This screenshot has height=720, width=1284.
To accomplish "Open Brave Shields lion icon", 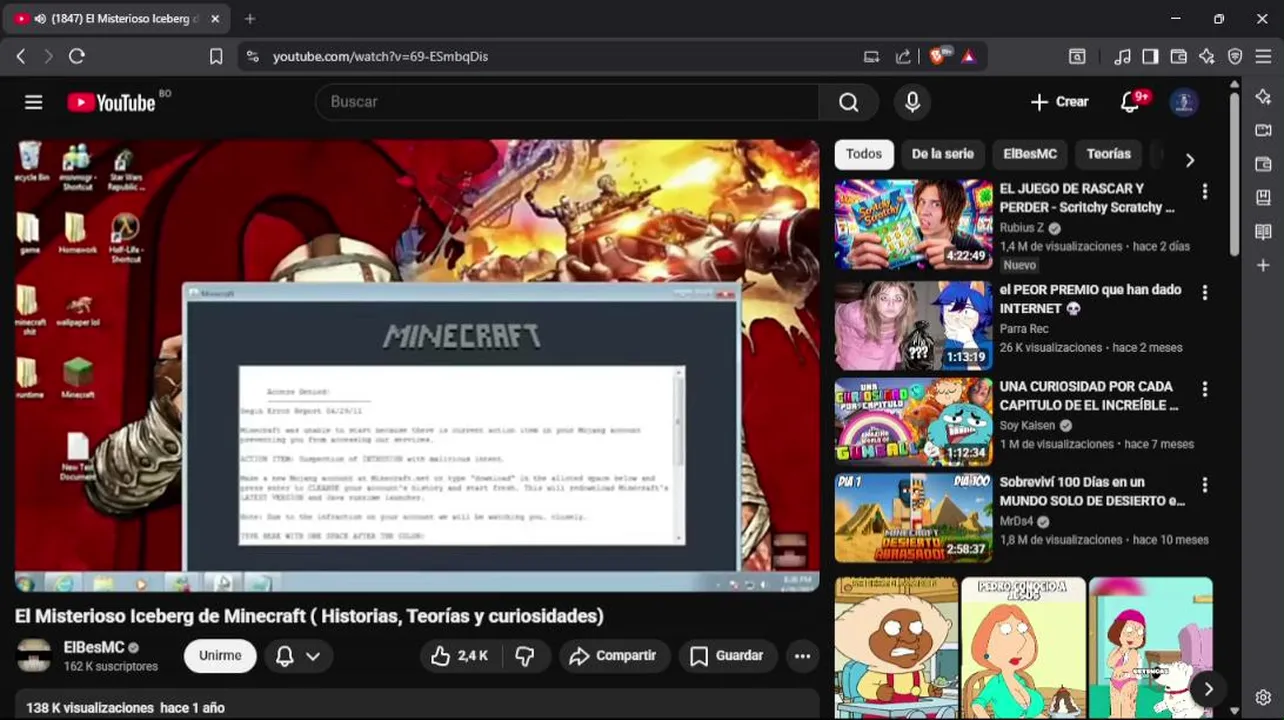I will click(937, 57).
